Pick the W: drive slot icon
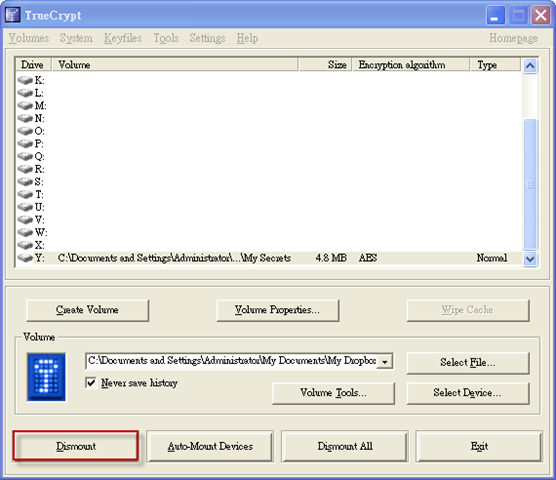The image size is (556, 480). point(25,233)
